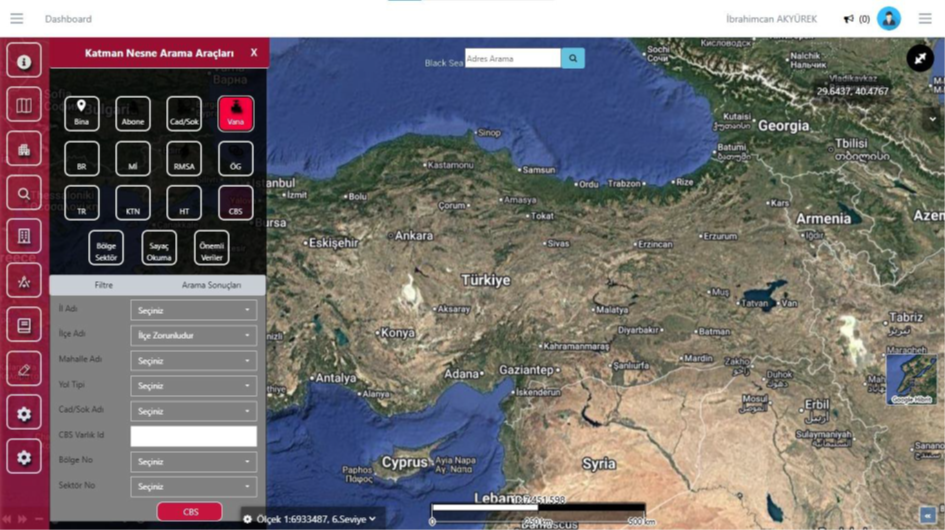Click the RMSA layer tool
945x530 pixels.
[x=184, y=159]
